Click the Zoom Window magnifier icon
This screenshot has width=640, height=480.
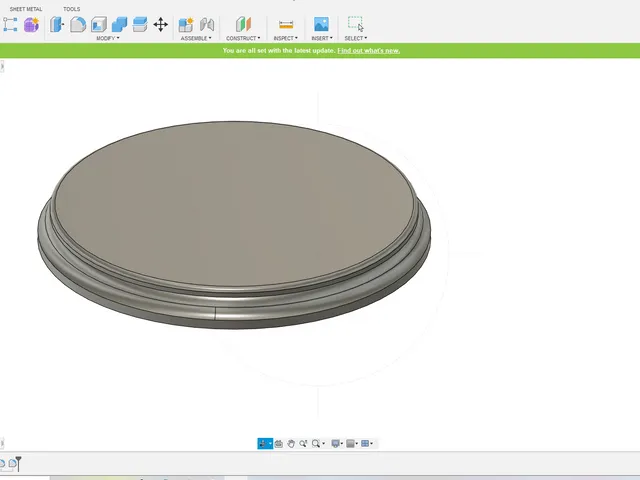(316, 444)
